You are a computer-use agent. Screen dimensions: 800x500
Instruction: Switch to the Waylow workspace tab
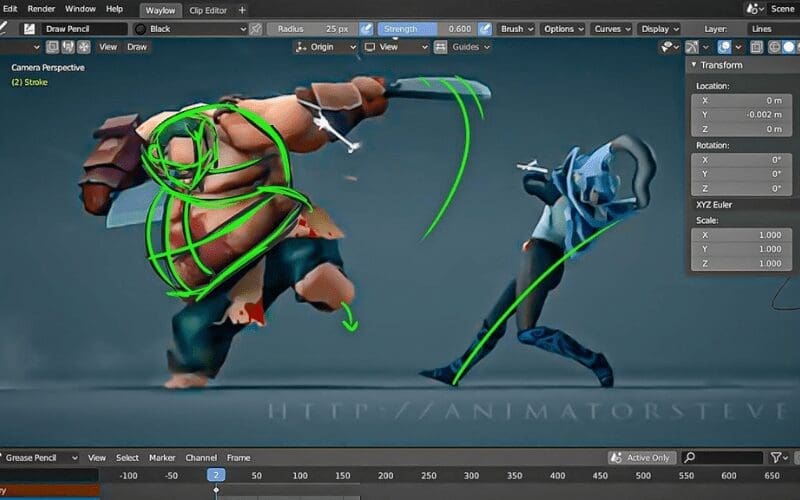[160, 10]
